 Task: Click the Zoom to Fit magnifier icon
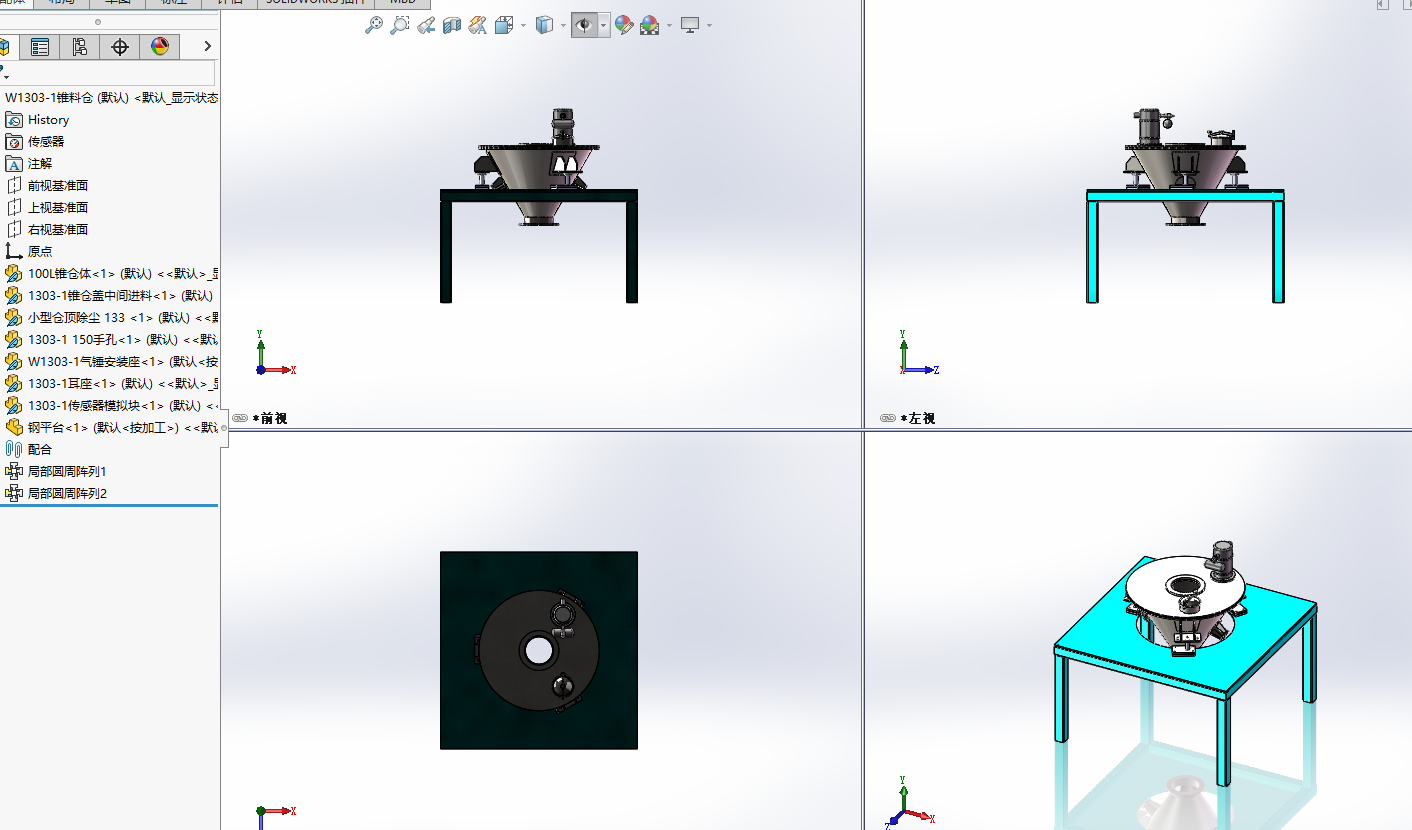pos(373,25)
